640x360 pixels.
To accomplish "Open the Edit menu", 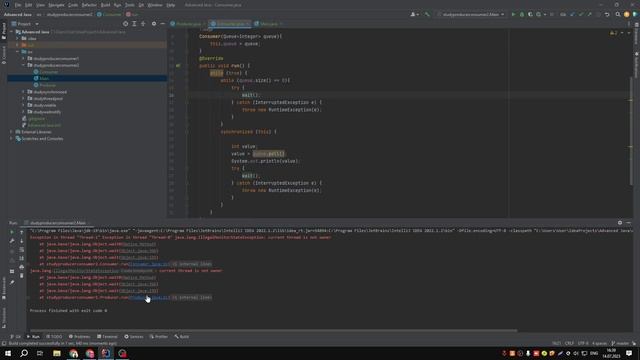I will [28, 5].
